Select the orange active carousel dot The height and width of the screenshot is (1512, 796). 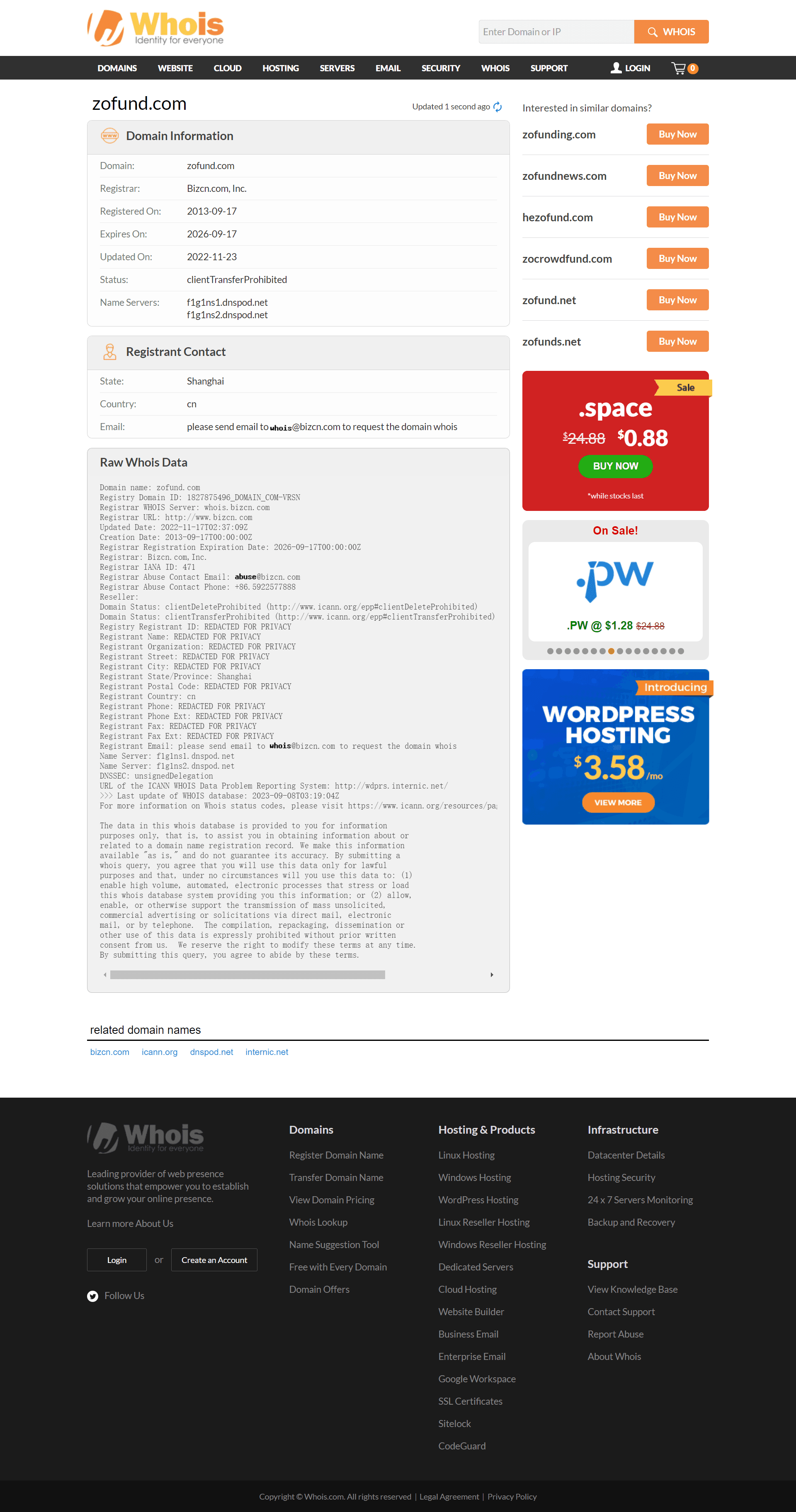click(x=611, y=651)
